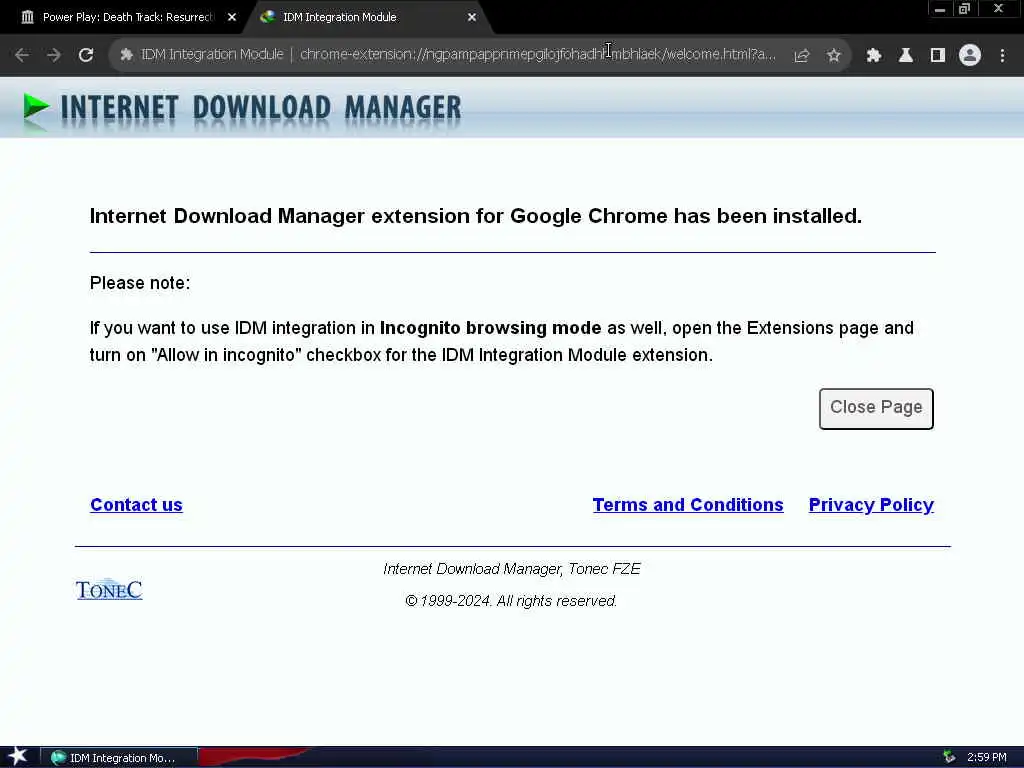Click the 'Please note:' text
This screenshot has height=768, width=1024.
click(x=140, y=283)
